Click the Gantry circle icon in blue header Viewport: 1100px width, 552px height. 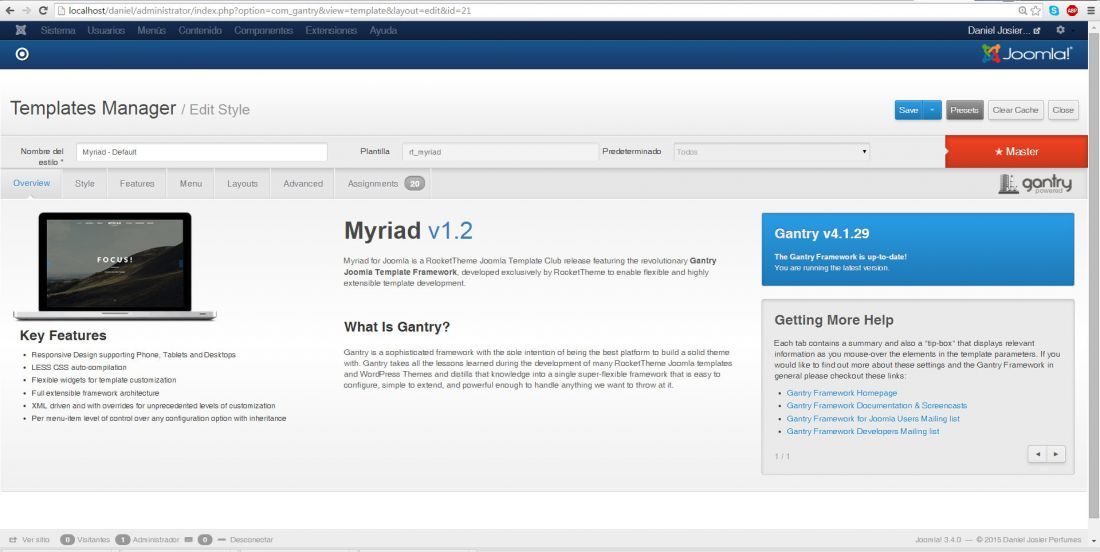[22, 54]
